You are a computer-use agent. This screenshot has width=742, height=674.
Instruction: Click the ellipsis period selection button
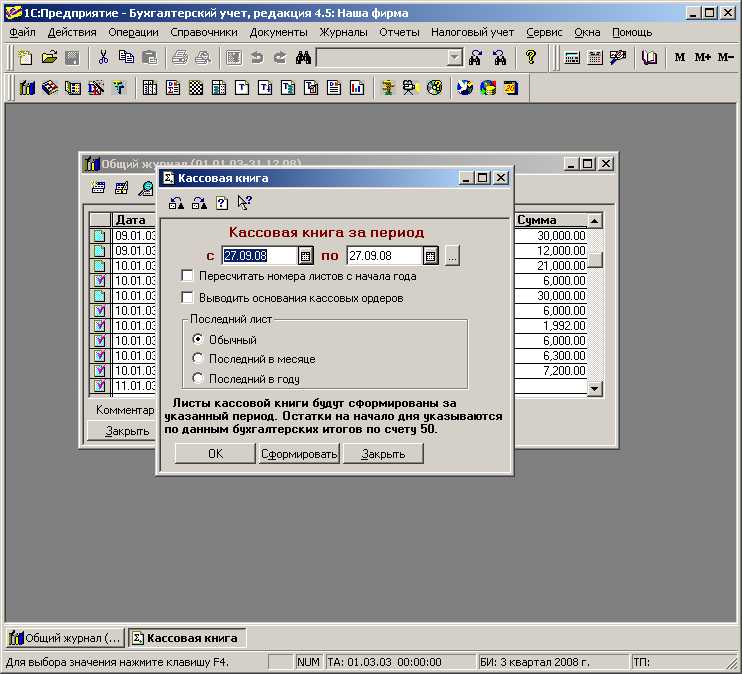click(x=452, y=256)
